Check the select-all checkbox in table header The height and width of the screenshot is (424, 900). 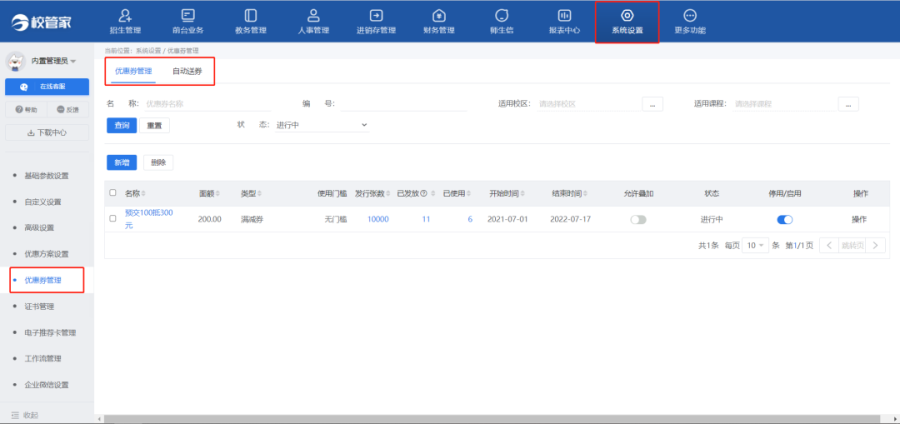(x=112, y=193)
